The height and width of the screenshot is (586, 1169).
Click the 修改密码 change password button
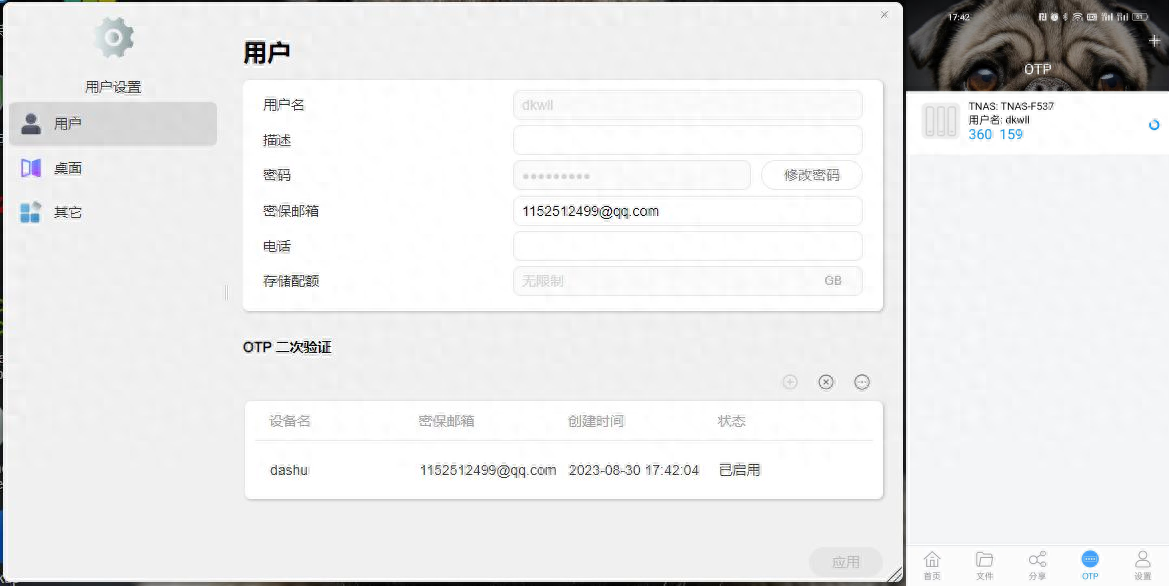tap(811, 175)
